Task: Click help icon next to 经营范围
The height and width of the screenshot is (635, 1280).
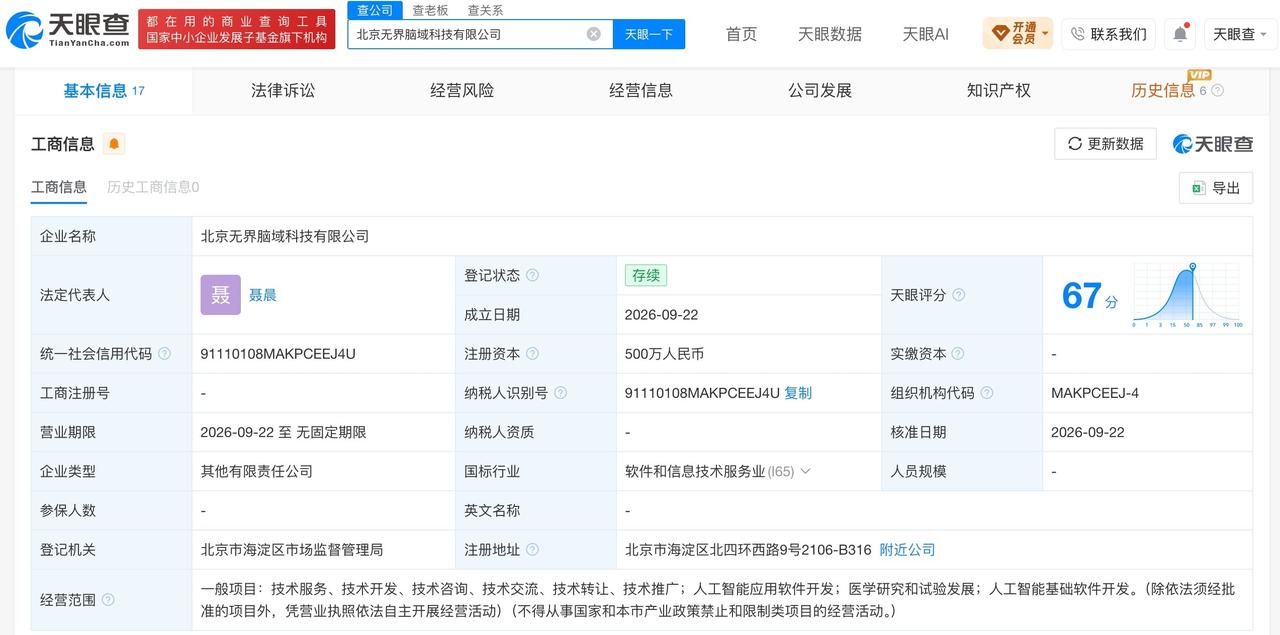Action: [108, 600]
